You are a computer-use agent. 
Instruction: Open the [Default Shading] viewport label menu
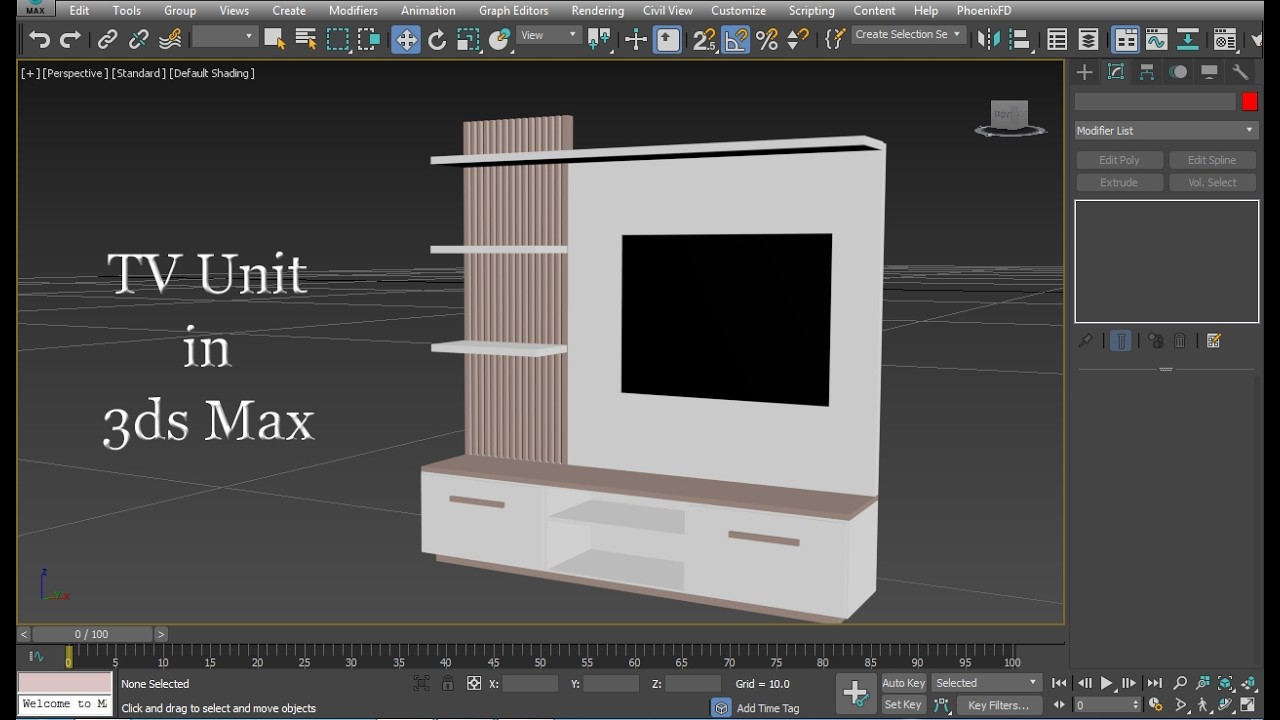coord(212,73)
